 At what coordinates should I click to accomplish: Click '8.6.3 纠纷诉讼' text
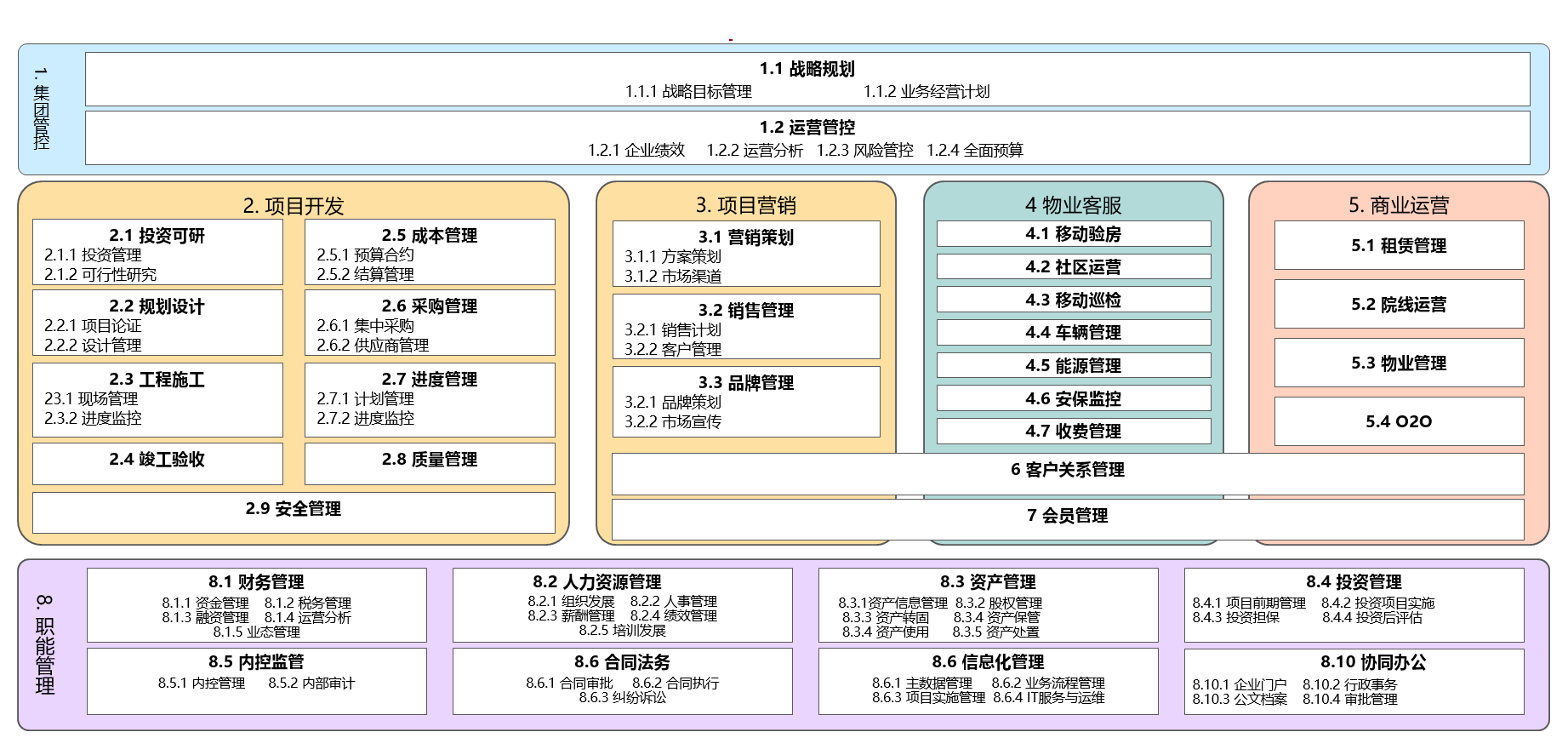click(x=622, y=698)
